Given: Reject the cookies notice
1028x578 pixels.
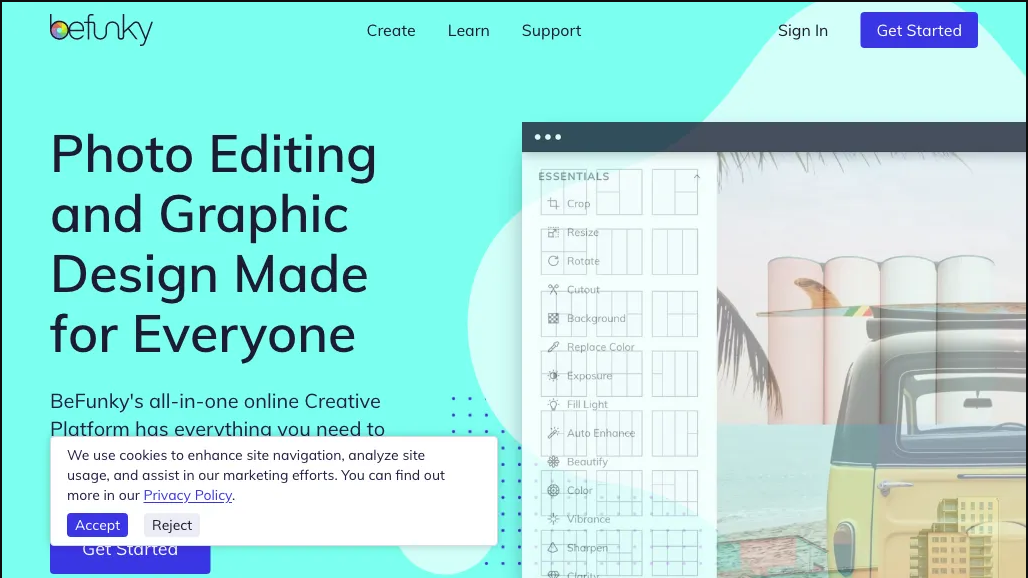Looking at the screenshot, I should click(x=172, y=525).
